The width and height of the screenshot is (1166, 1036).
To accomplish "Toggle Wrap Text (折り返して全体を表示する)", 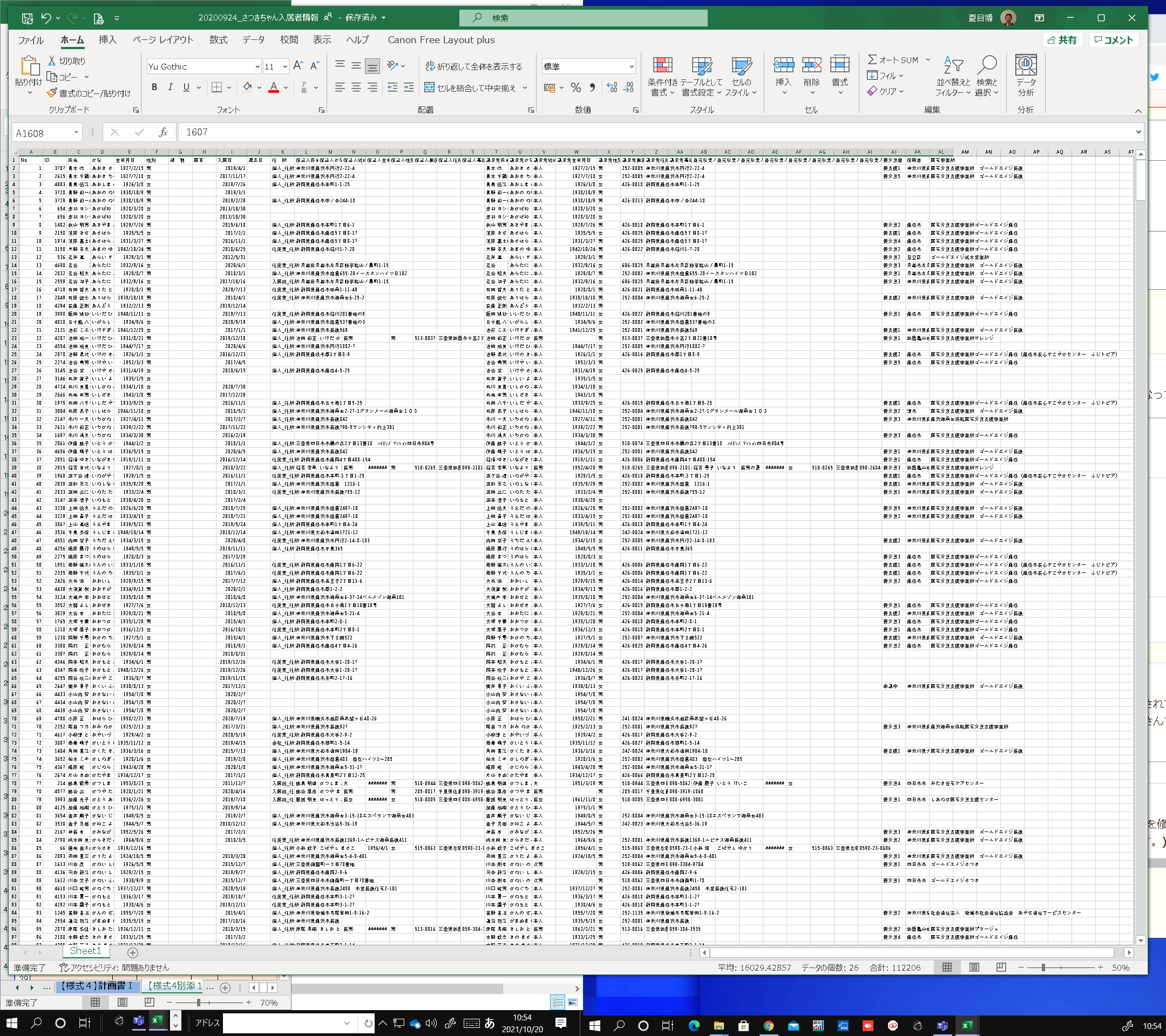I will tap(473, 66).
